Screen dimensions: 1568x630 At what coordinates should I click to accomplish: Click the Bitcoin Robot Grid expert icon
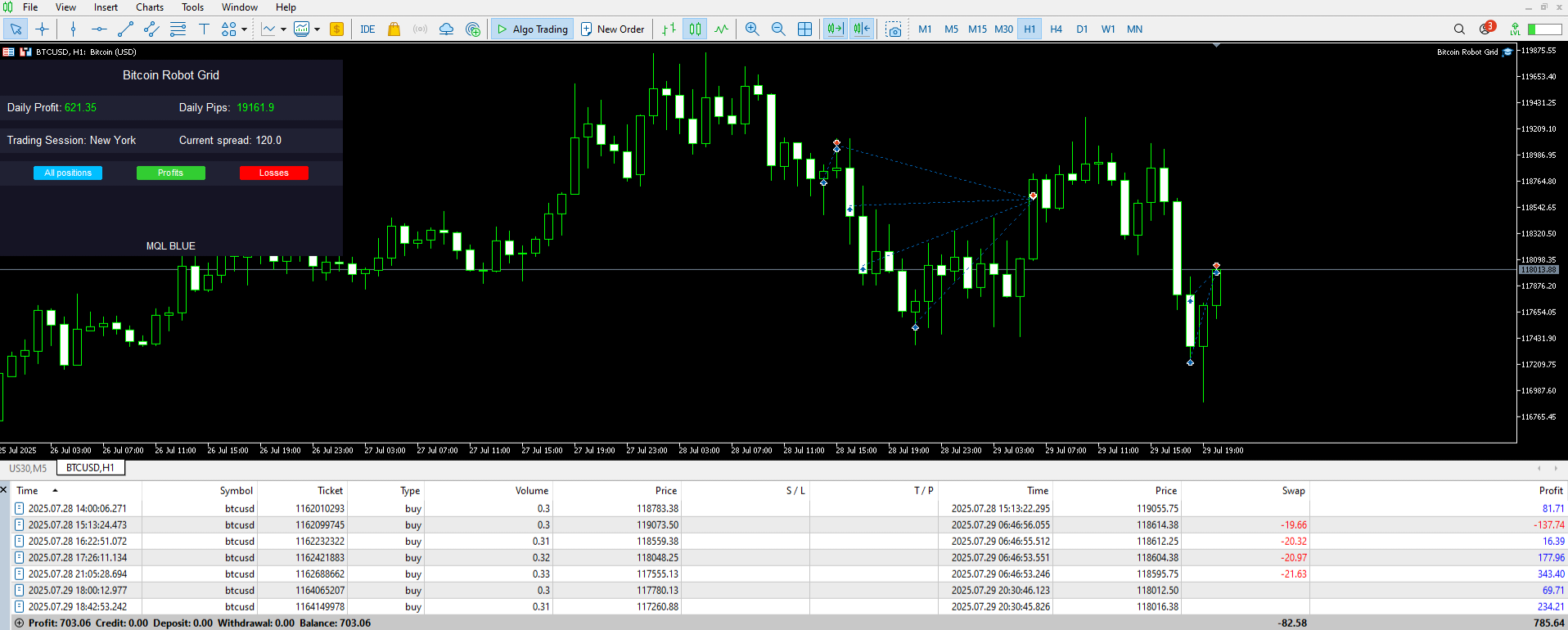click(1507, 52)
